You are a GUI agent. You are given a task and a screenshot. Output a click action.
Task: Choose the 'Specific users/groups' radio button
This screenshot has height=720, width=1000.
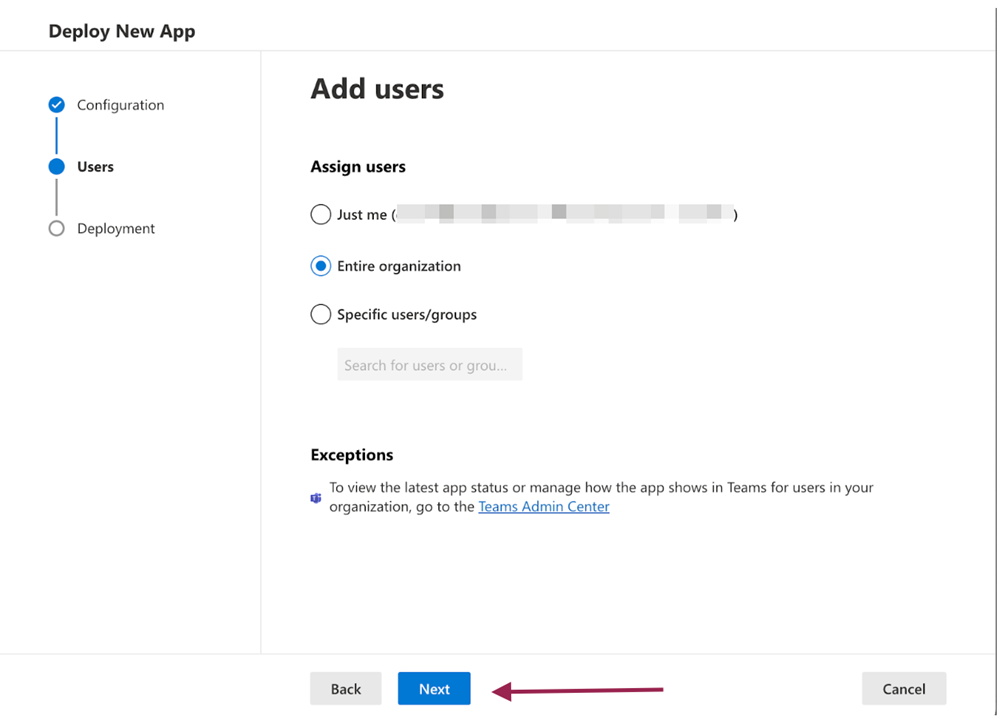[320, 315]
